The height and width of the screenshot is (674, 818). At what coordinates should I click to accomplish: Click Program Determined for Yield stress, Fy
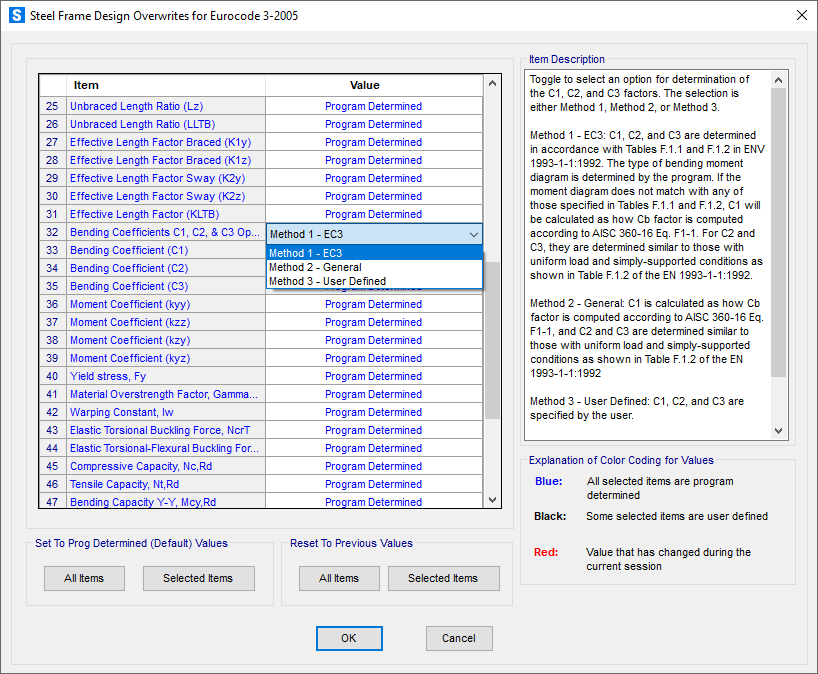click(373, 376)
